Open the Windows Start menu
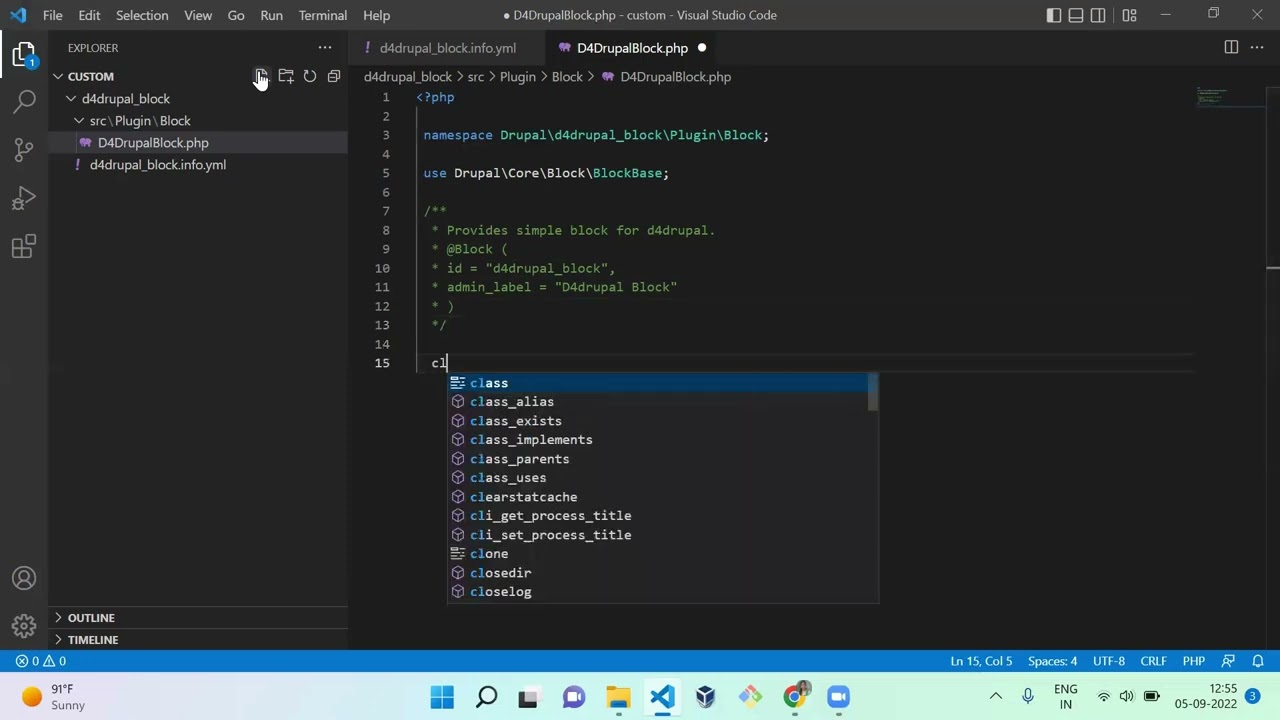The image size is (1280, 720). coord(442,697)
